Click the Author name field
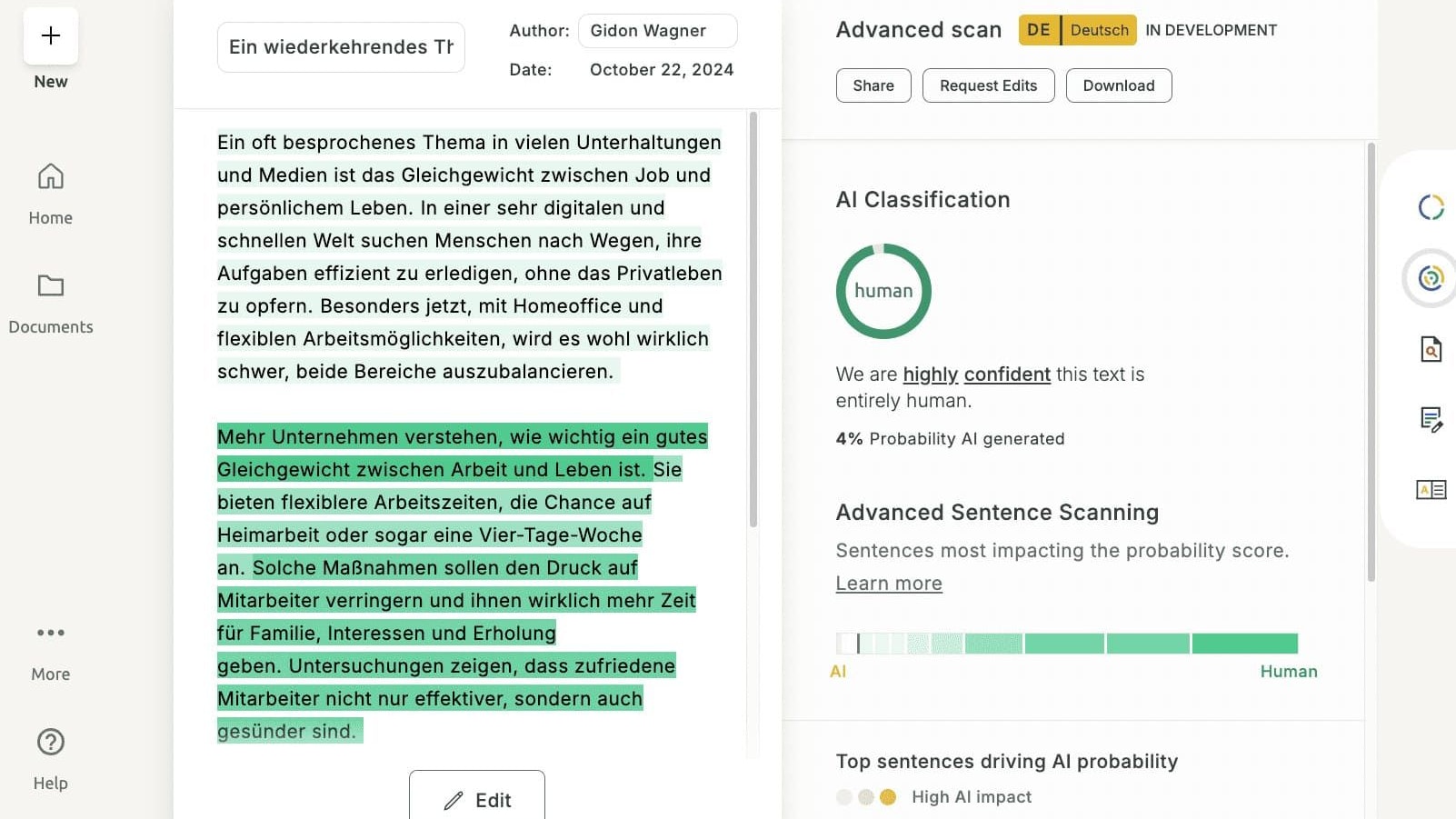Viewport: 1456px width, 819px height. pos(657,31)
